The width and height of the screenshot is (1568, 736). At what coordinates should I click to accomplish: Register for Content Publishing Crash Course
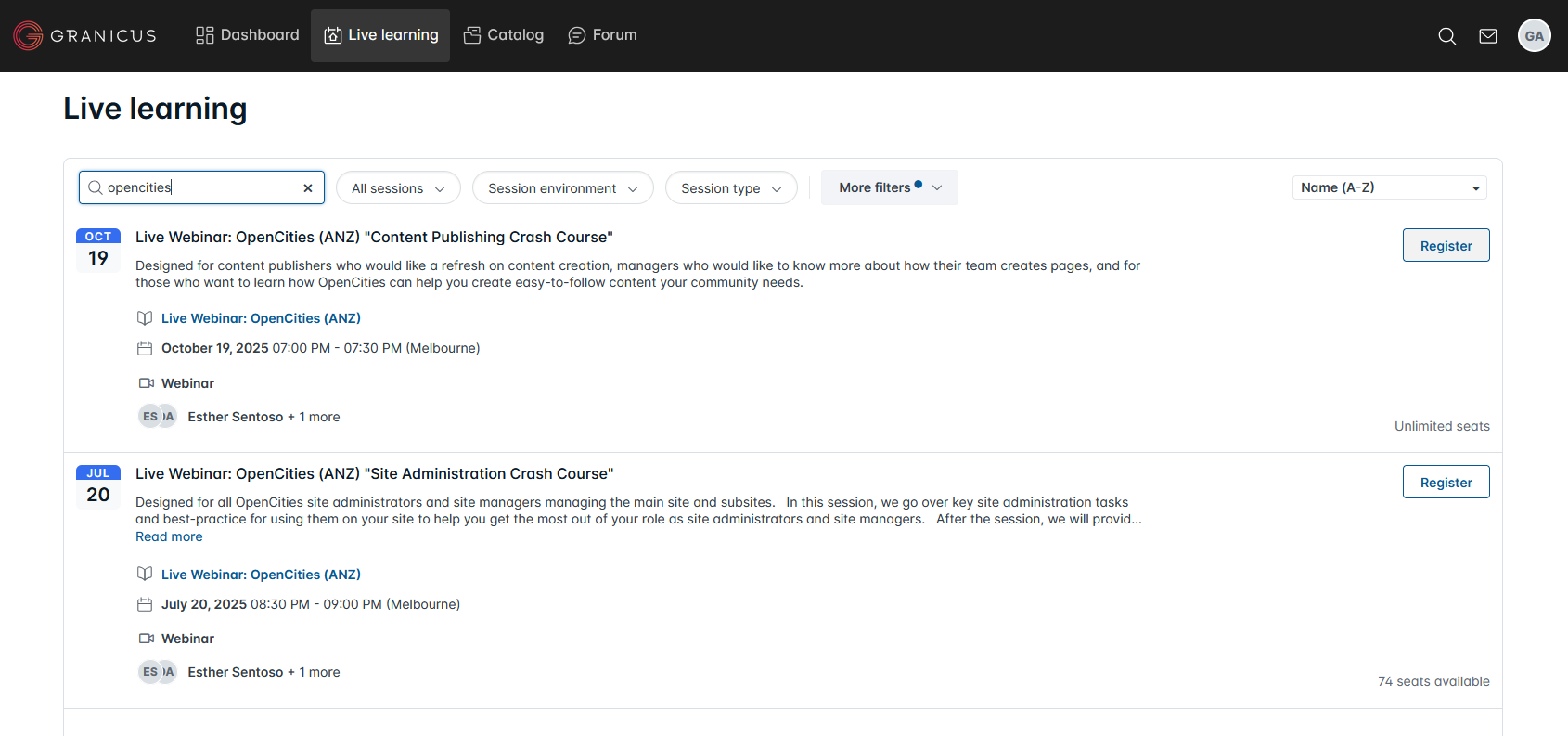1446,245
